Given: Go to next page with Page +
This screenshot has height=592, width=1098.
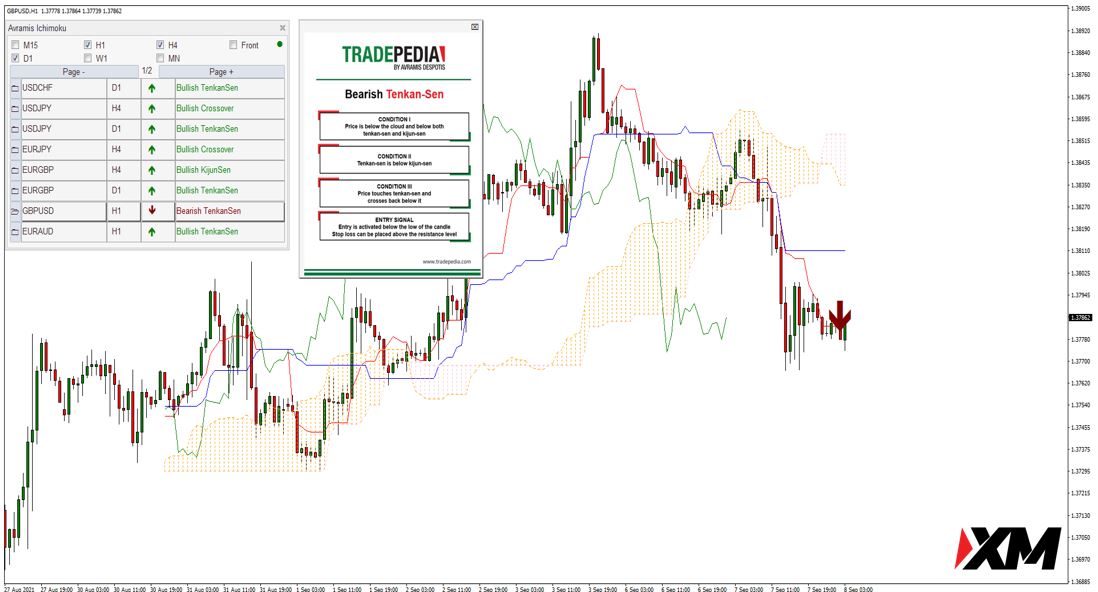Looking at the screenshot, I should pos(221,71).
